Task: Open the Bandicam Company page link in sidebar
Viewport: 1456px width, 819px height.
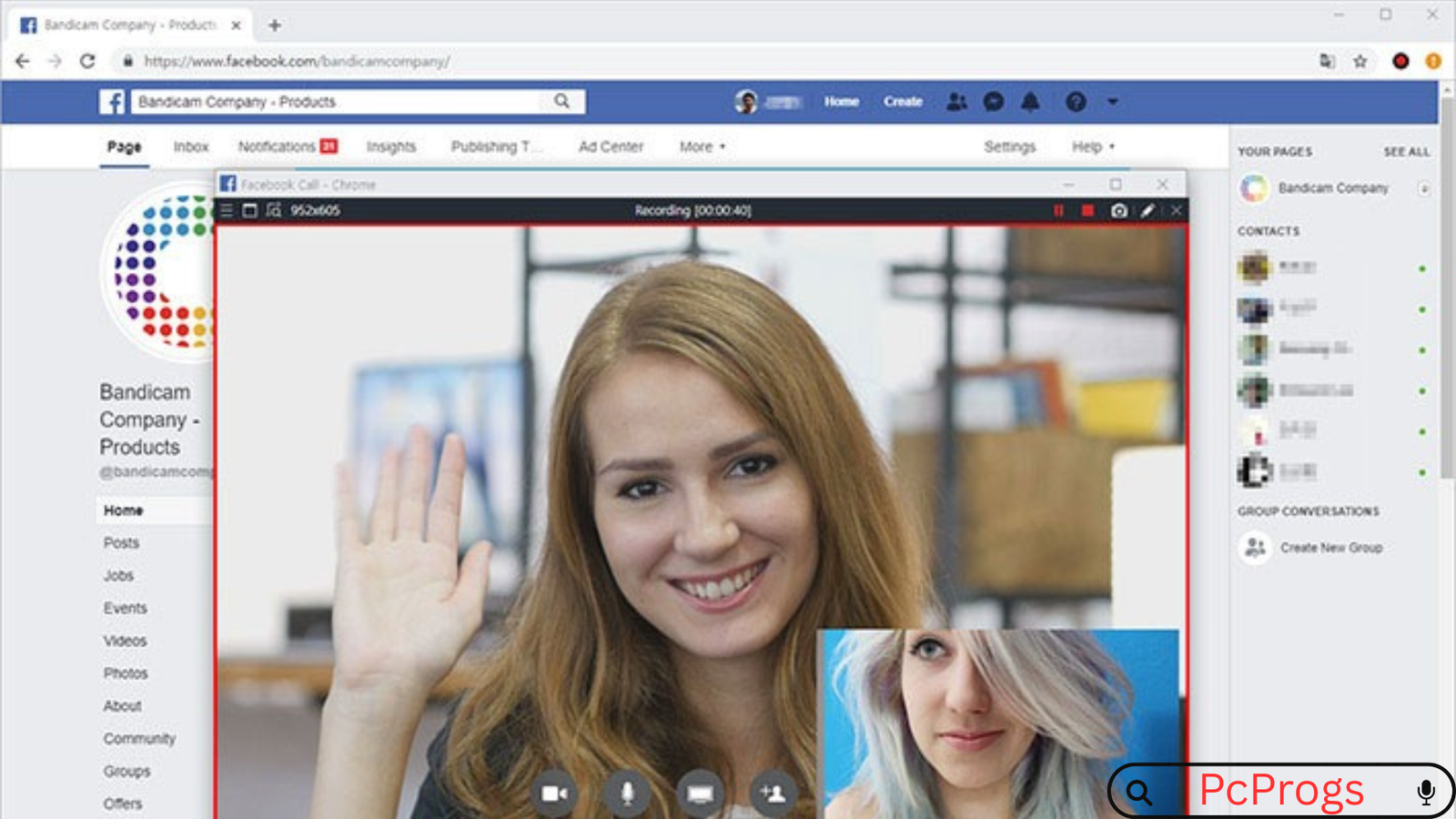Action: 1333,188
